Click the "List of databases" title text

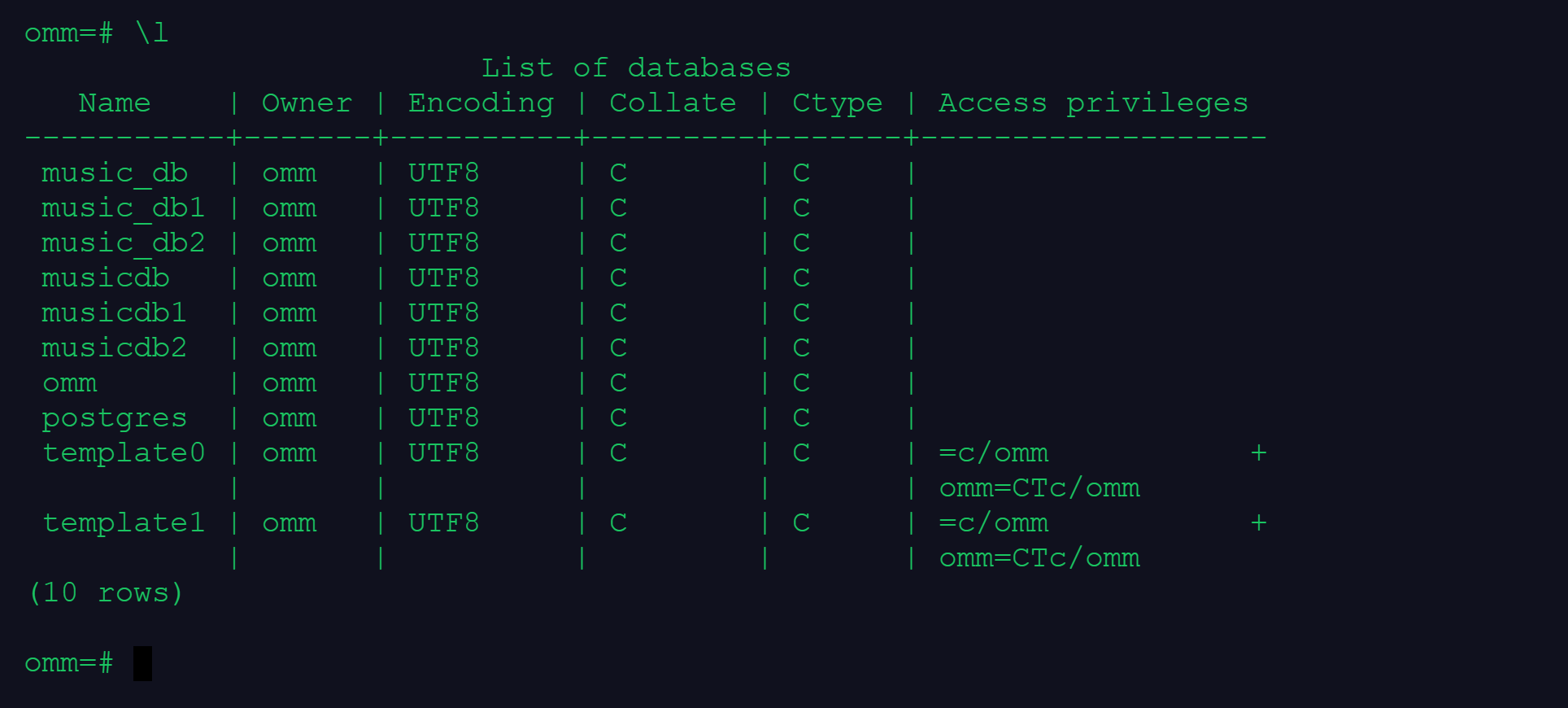click(635, 68)
